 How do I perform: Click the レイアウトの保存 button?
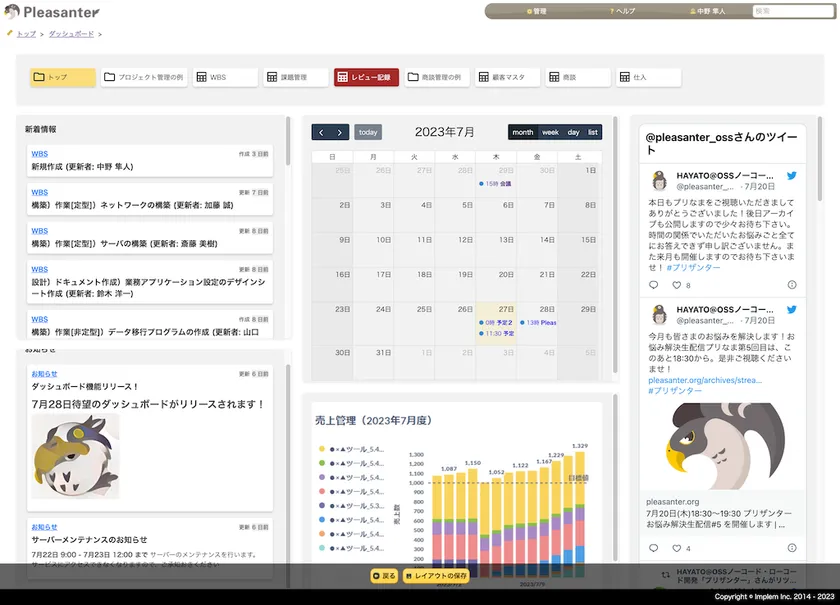coord(436,576)
